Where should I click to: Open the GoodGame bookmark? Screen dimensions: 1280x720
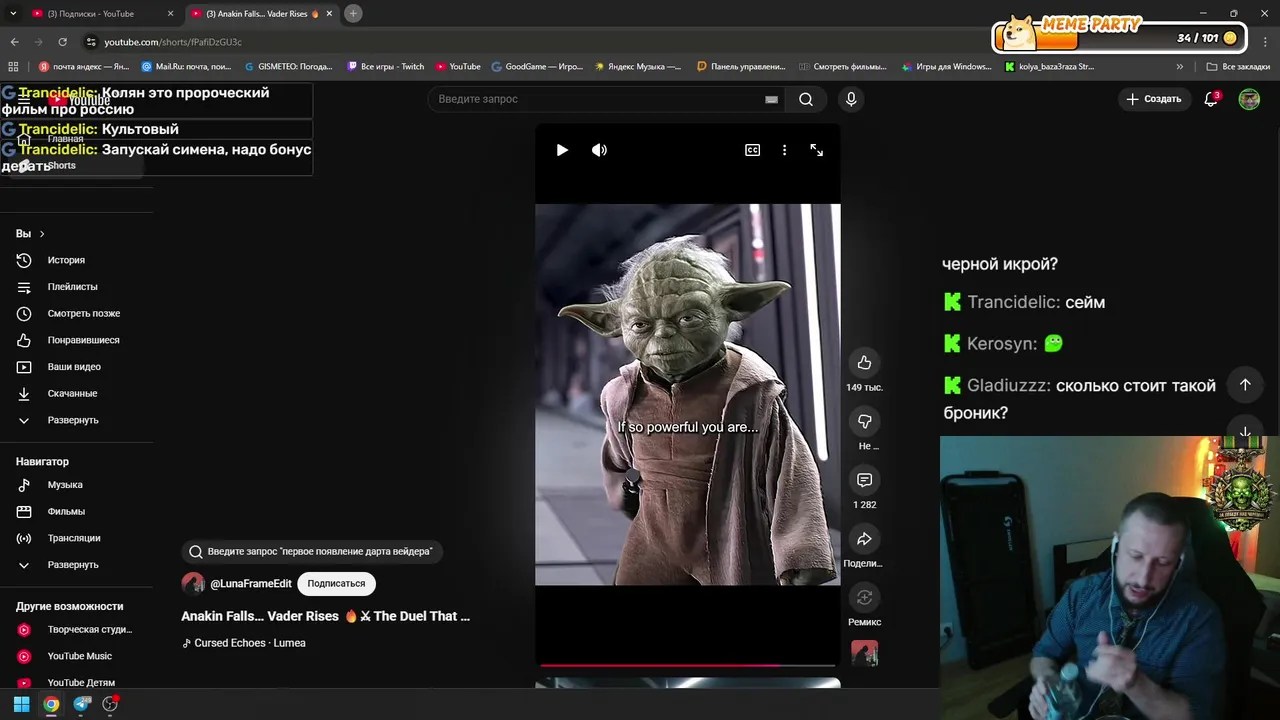[x=536, y=67]
